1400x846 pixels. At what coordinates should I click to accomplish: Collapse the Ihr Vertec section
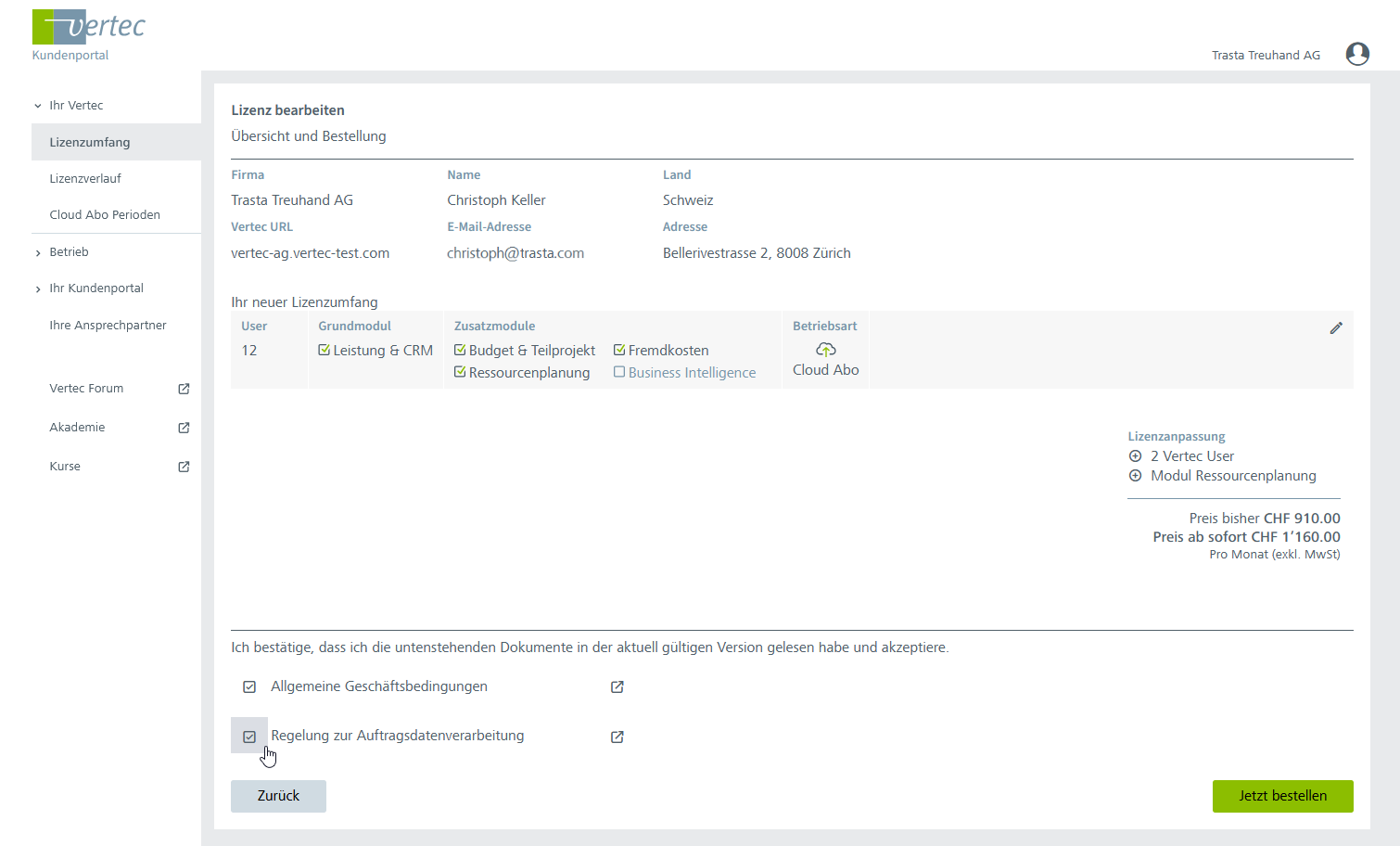click(x=38, y=106)
